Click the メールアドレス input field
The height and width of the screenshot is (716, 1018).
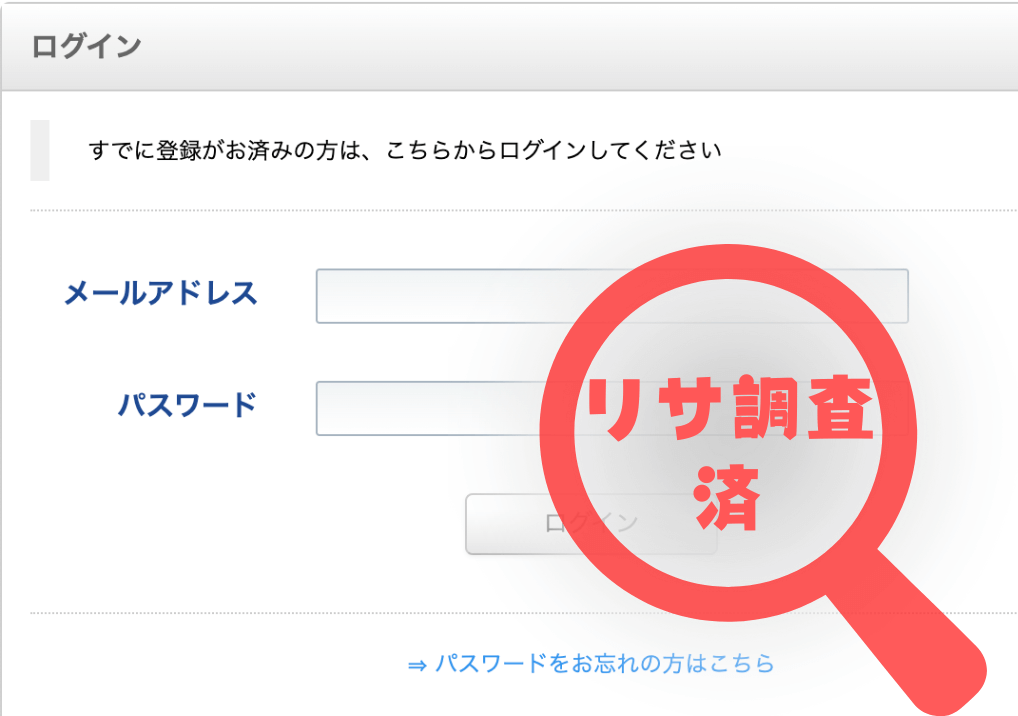click(612, 296)
